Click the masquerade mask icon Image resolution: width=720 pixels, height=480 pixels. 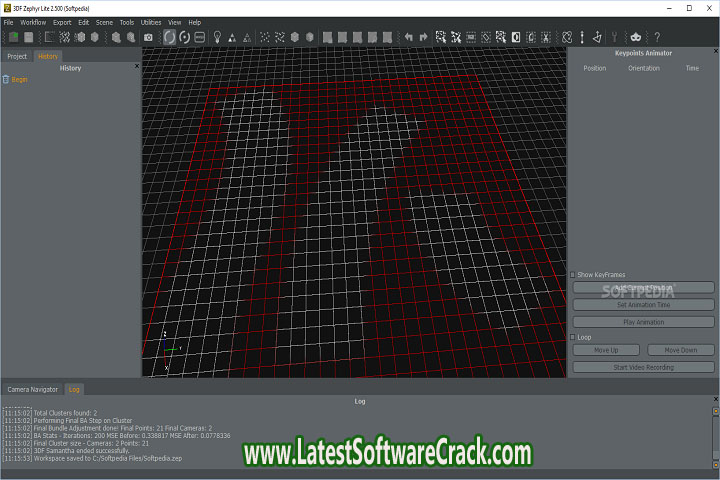636,37
